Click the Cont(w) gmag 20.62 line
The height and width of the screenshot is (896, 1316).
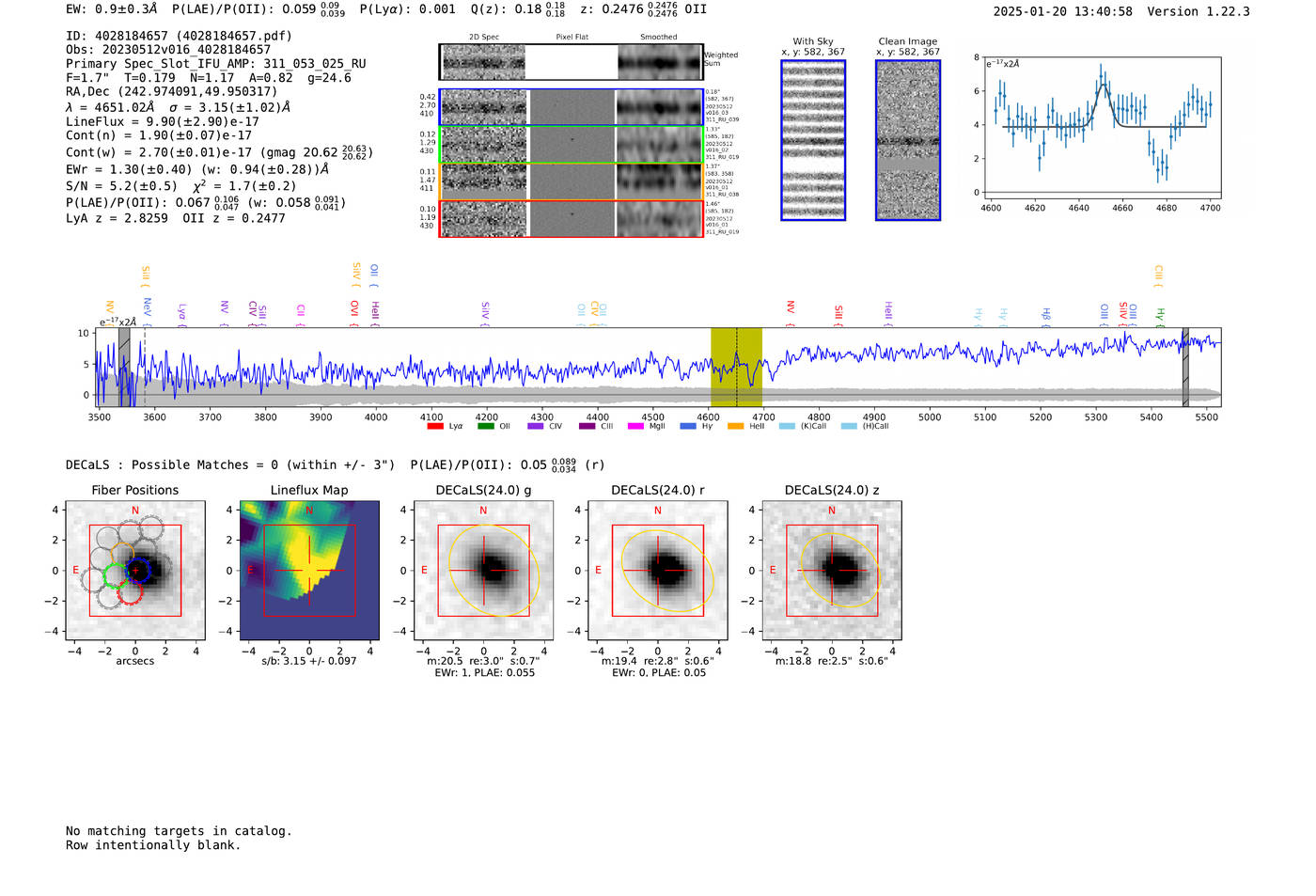pyautogui.click(x=220, y=151)
